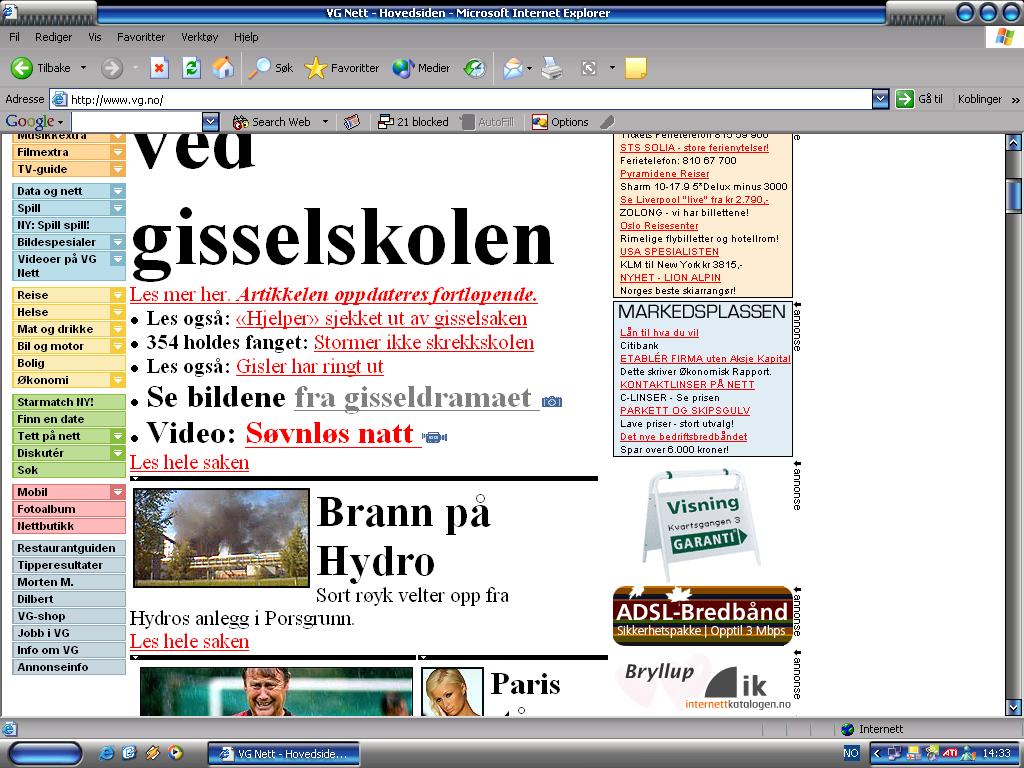Open the Hjelp menu
The height and width of the screenshot is (768, 1024).
[246, 37]
